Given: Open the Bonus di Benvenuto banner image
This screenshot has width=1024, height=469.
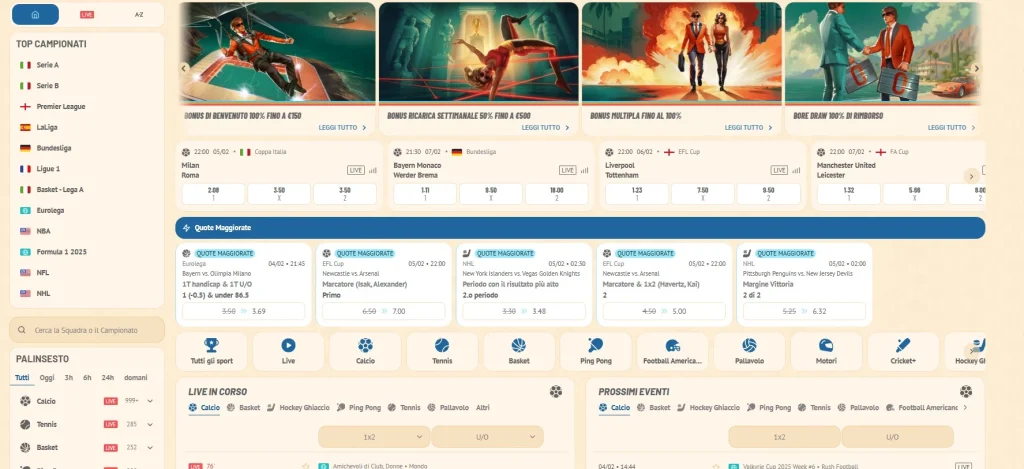Looking at the screenshot, I should (x=276, y=52).
